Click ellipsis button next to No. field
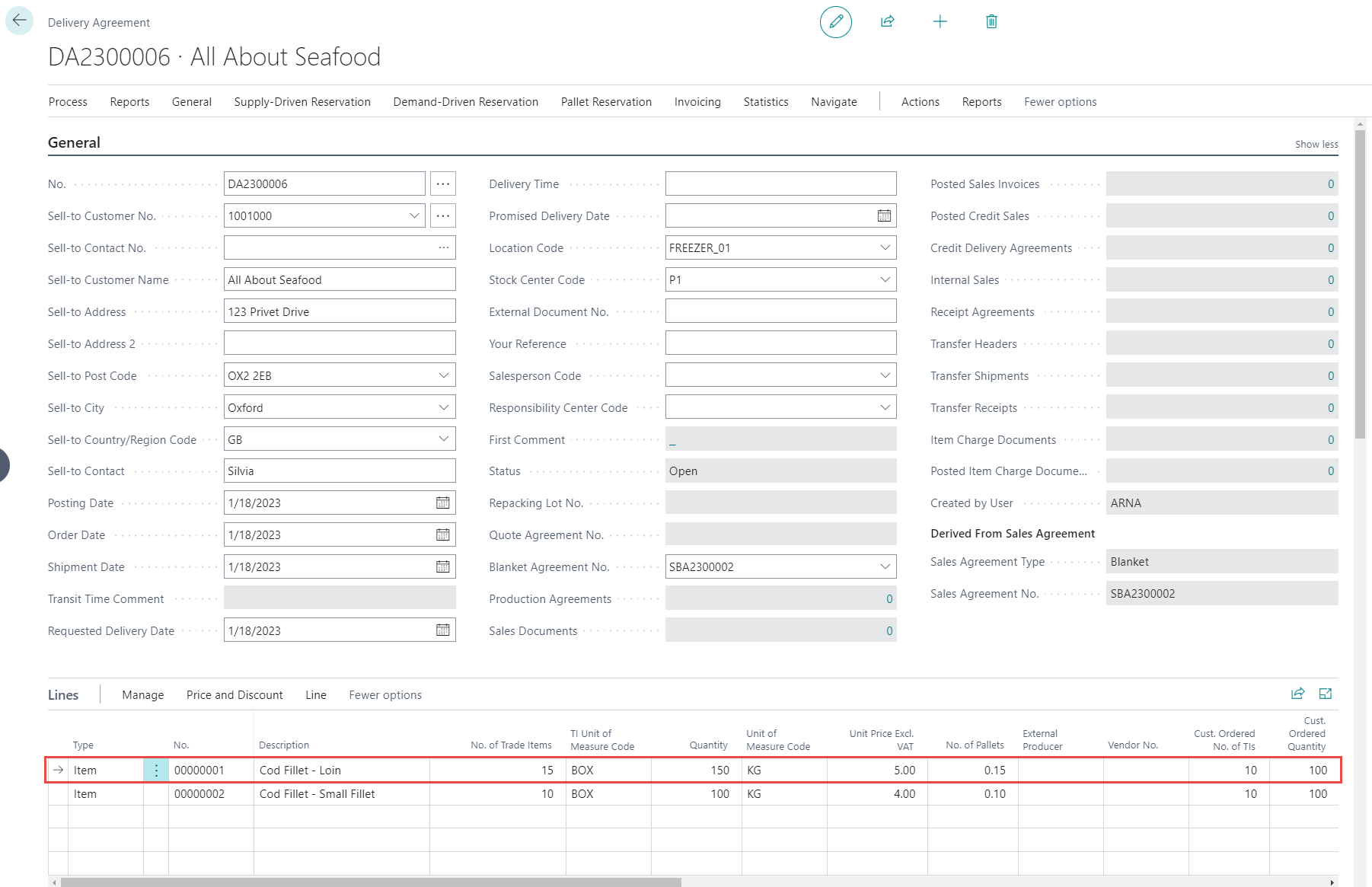 (x=443, y=184)
